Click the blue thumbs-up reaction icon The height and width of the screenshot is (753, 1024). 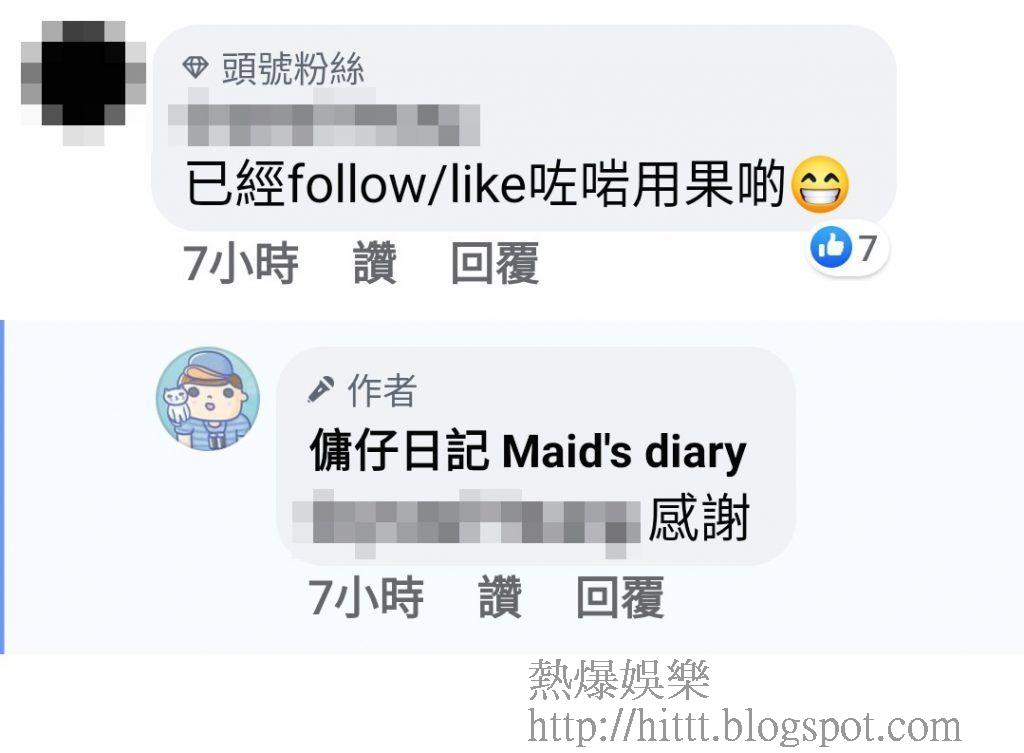[831, 248]
